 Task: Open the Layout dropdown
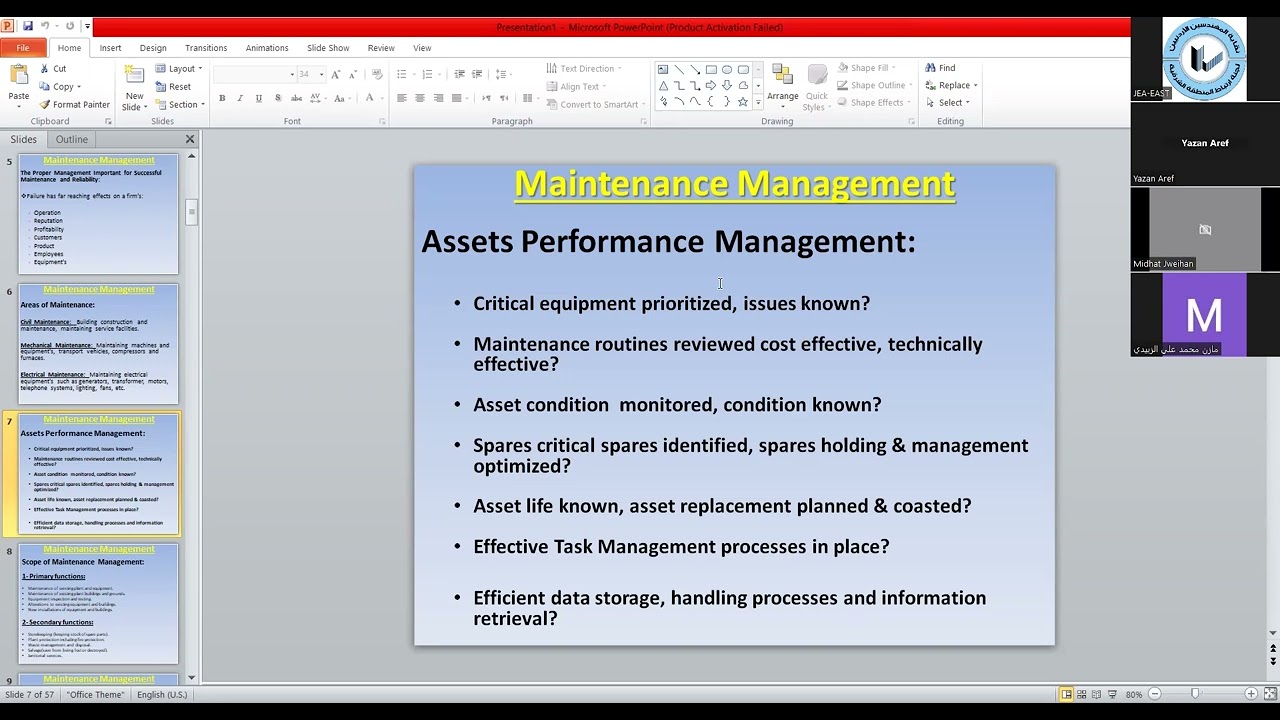(179, 69)
